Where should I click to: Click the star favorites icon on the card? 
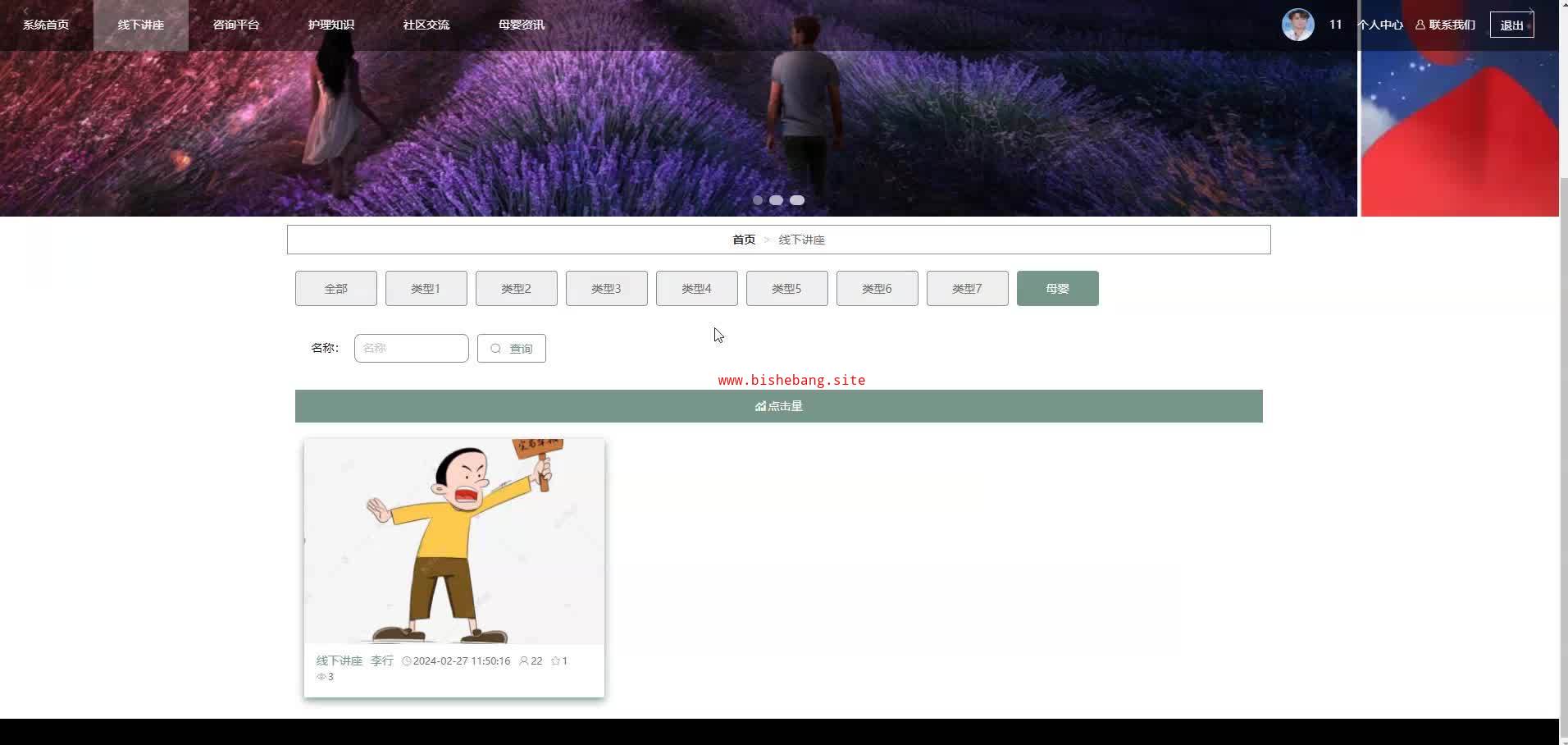(x=555, y=661)
